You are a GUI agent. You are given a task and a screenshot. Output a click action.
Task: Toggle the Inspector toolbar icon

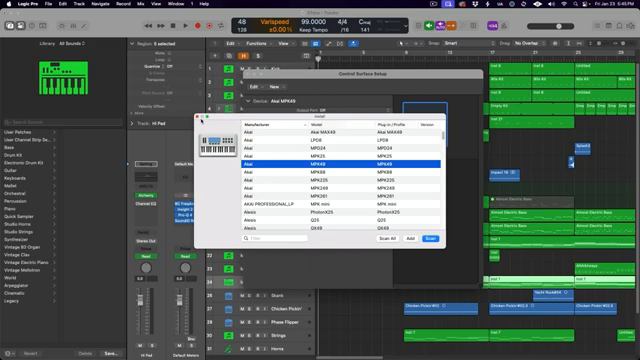coord(20,26)
